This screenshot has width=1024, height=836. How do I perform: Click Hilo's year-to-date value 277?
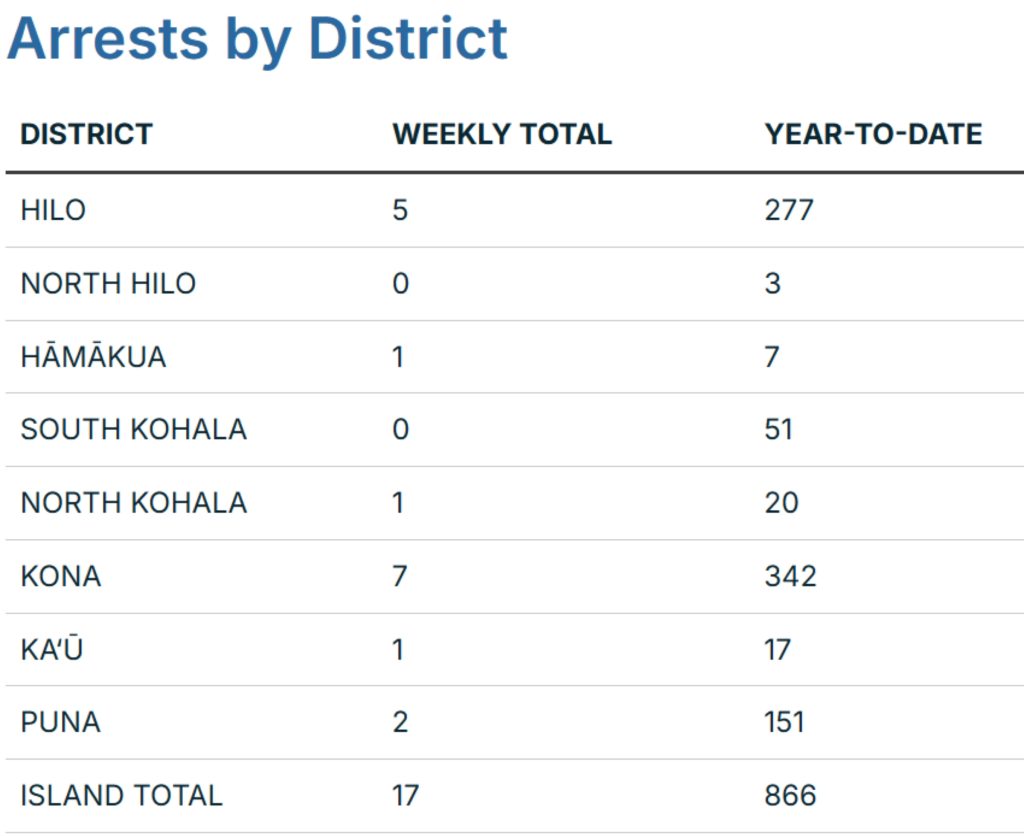[x=789, y=210]
